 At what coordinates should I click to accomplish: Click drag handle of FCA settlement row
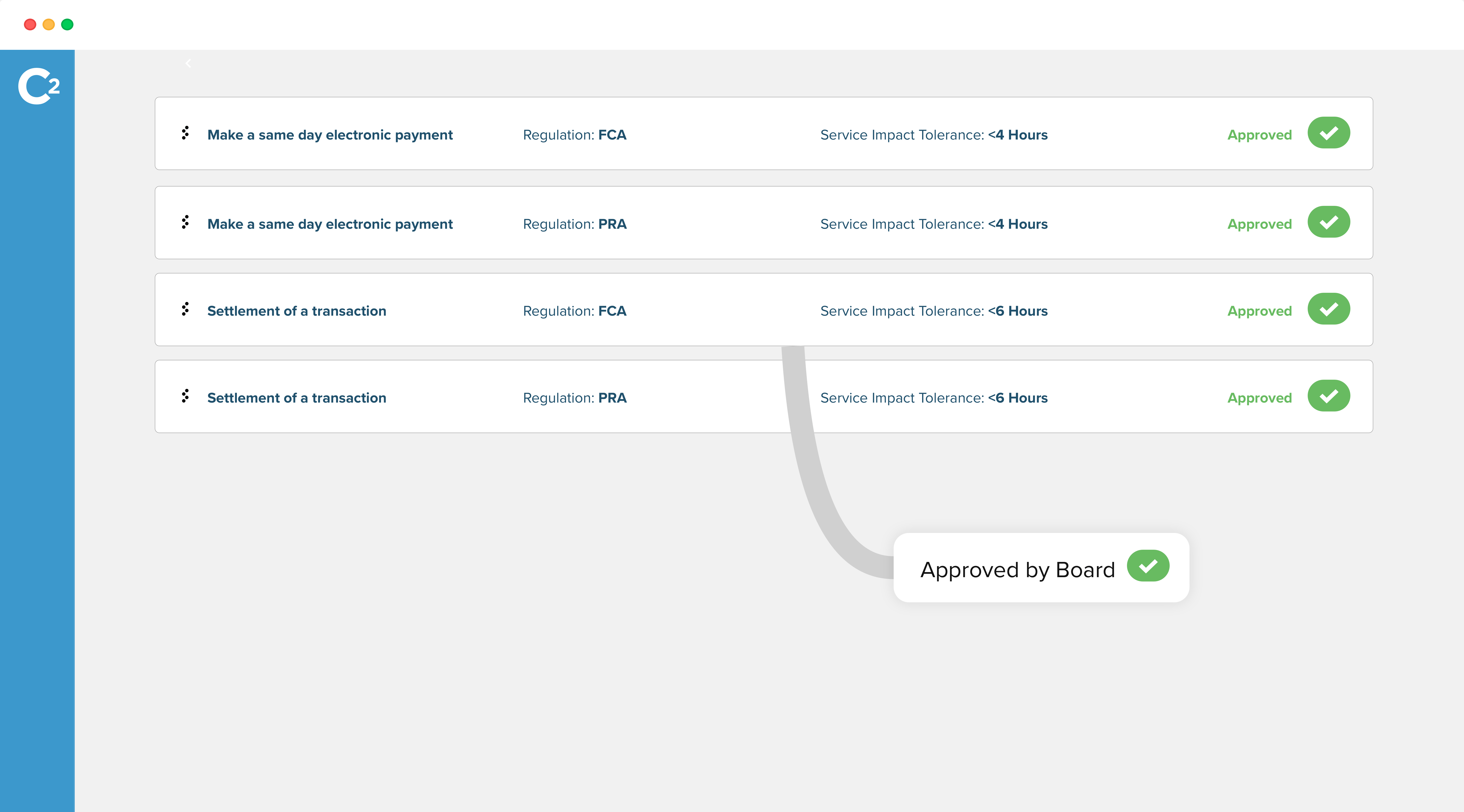[x=185, y=309]
